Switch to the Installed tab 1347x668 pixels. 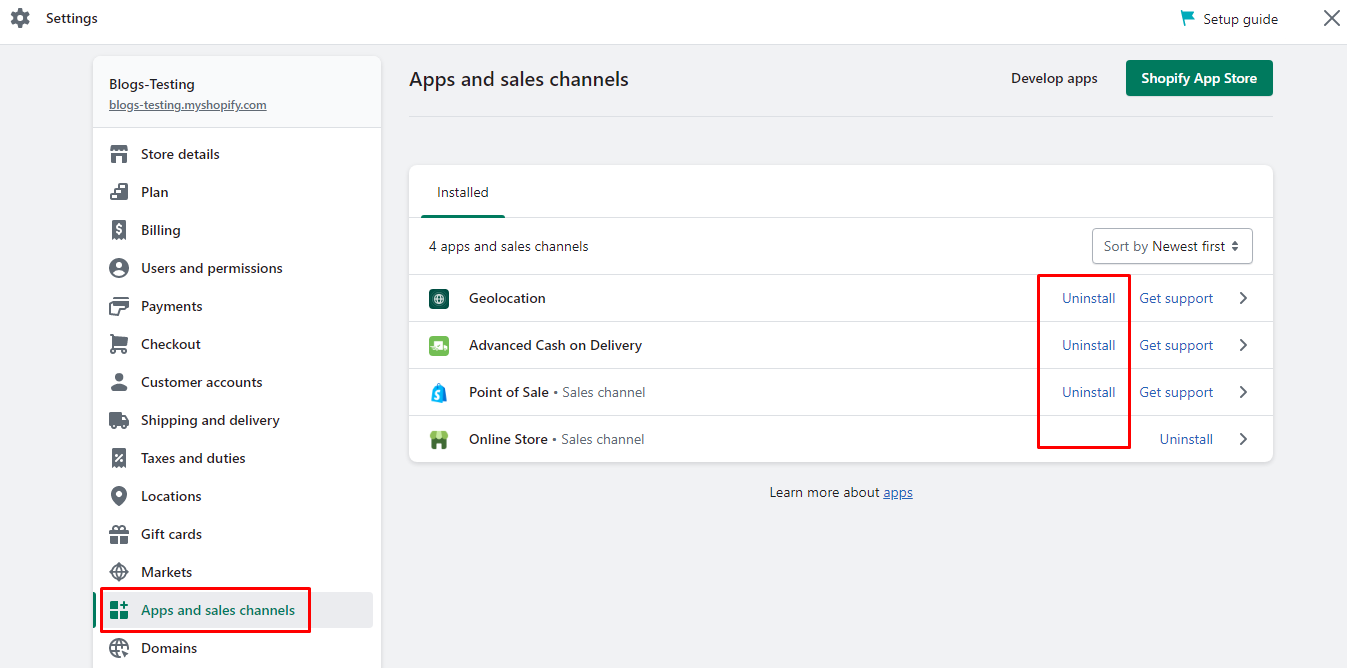click(x=462, y=192)
